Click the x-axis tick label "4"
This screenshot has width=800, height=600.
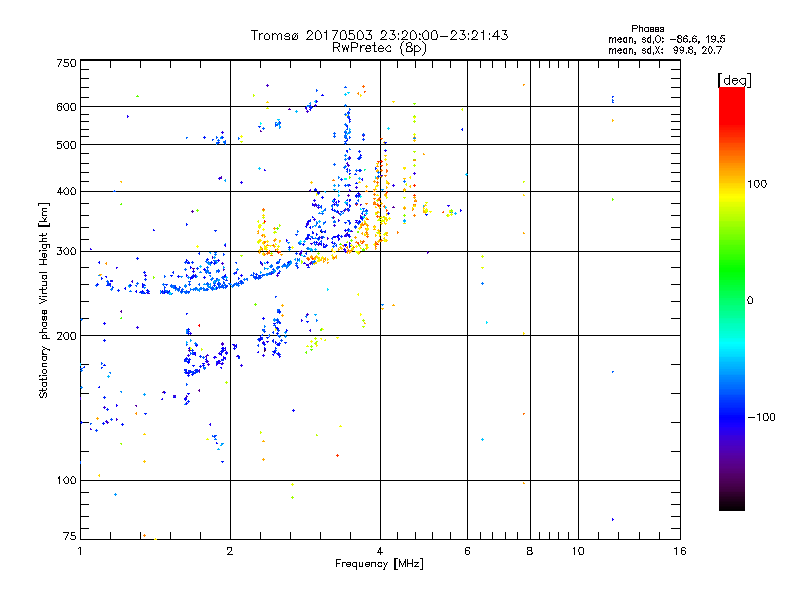tap(380, 551)
